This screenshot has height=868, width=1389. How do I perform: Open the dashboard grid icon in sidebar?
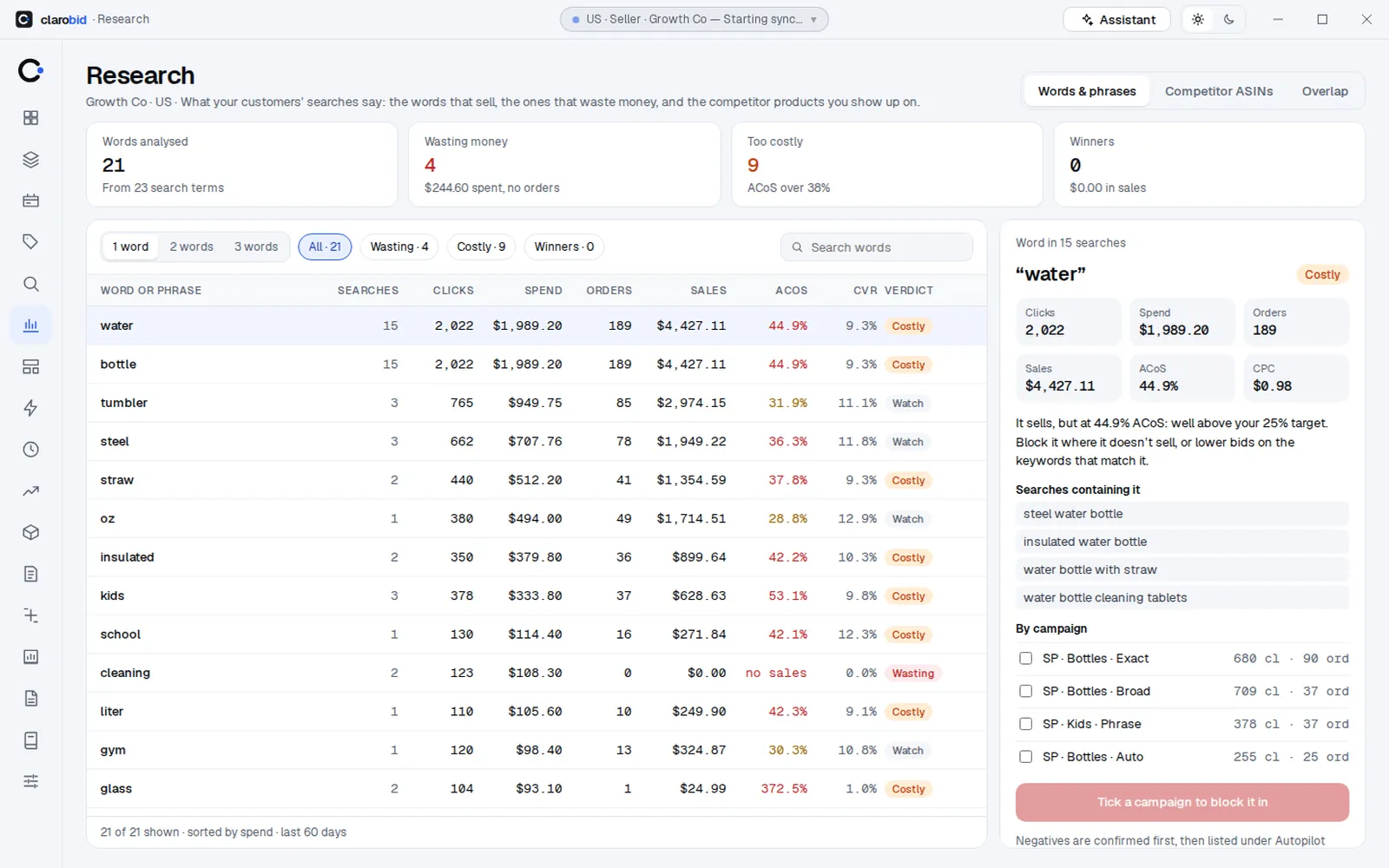point(30,118)
